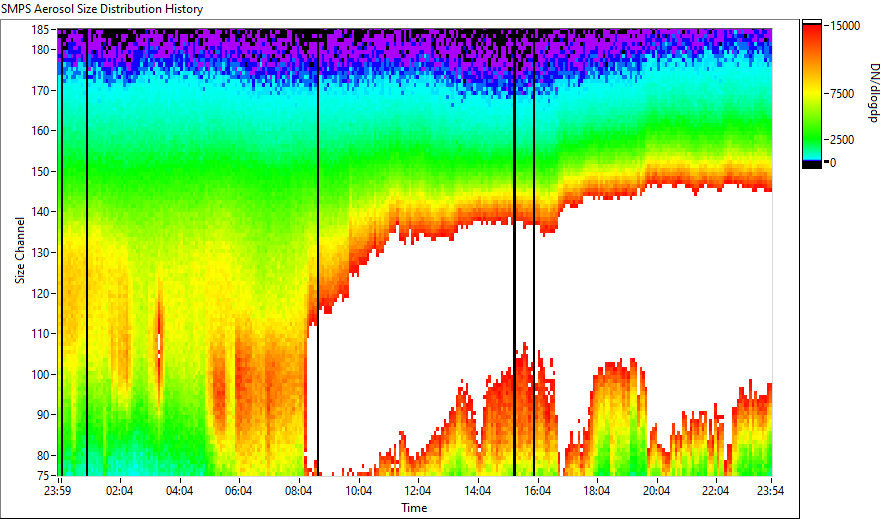884x519 pixels.
Task: Click the 185 size channel axis value
Action: tap(41, 29)
